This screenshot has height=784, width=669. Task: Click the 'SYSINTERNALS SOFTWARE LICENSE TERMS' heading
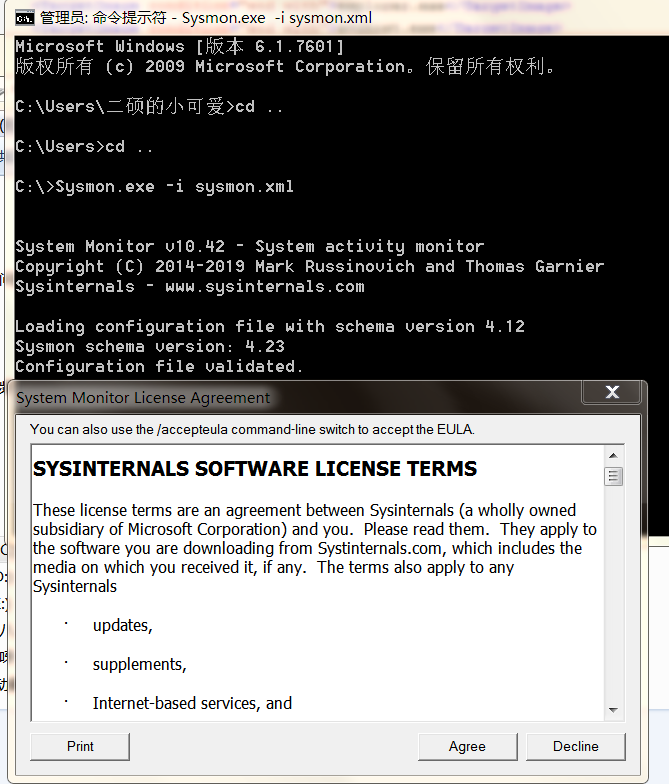tap(255, 469)
